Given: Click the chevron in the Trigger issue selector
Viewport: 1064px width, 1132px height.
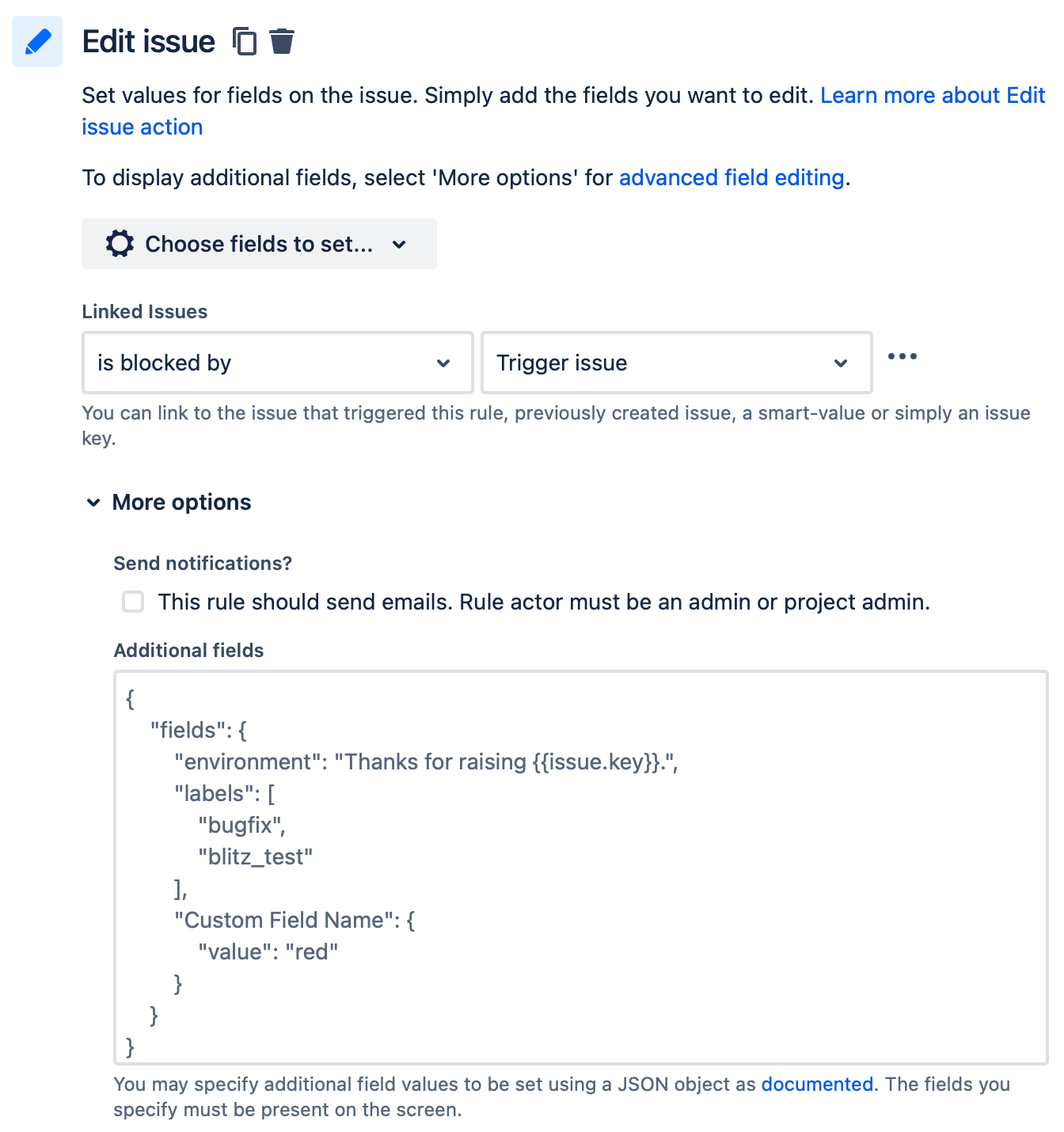Looking at the screenshot, I should point(842,363).
